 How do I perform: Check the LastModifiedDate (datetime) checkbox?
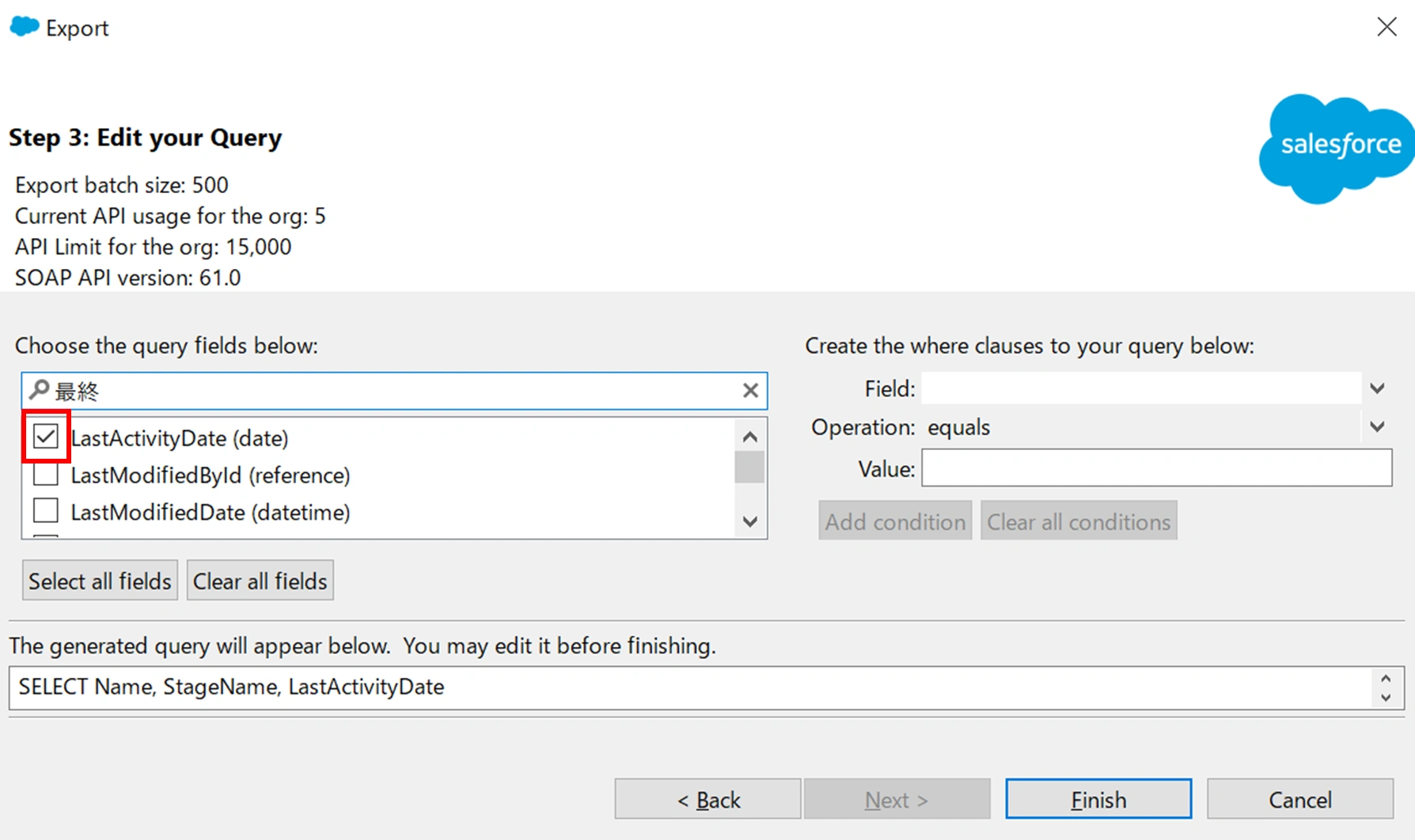[x=46, y=511]
